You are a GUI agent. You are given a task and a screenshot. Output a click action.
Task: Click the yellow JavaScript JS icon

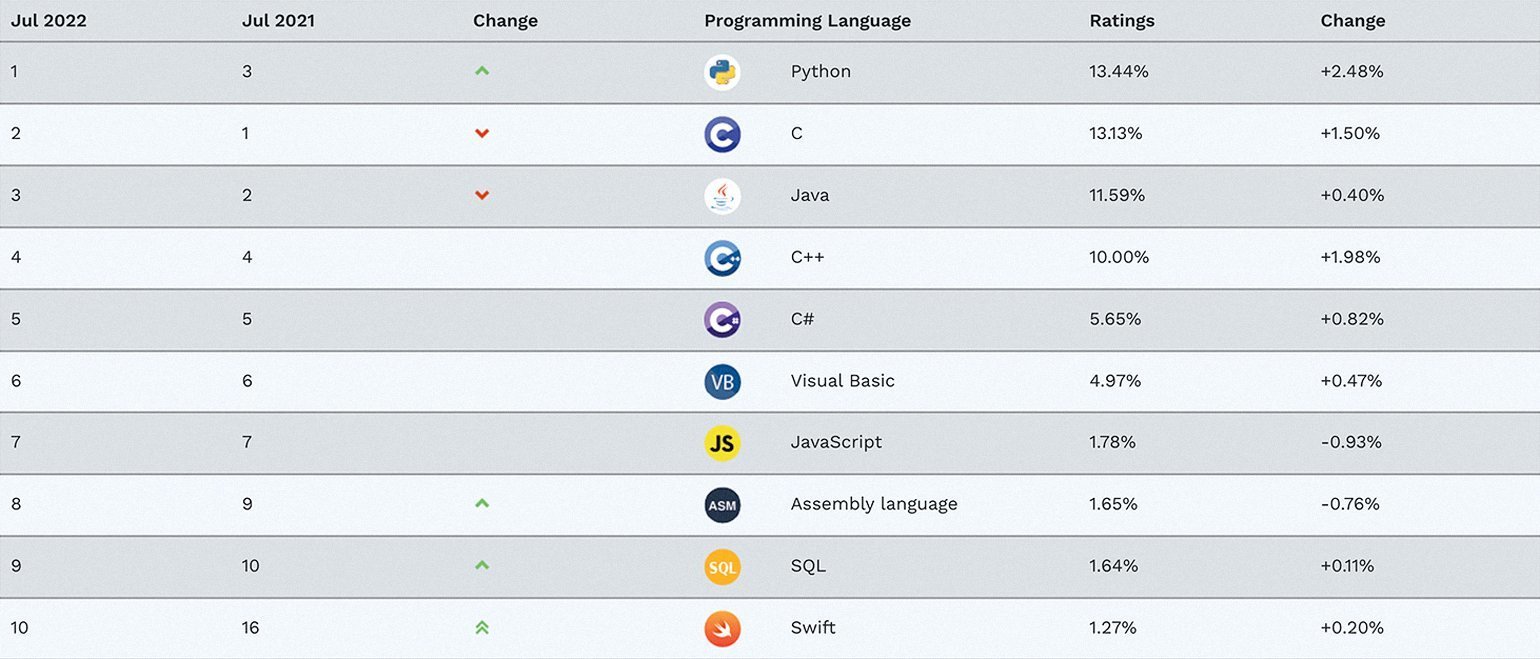(x=722, y=443)
